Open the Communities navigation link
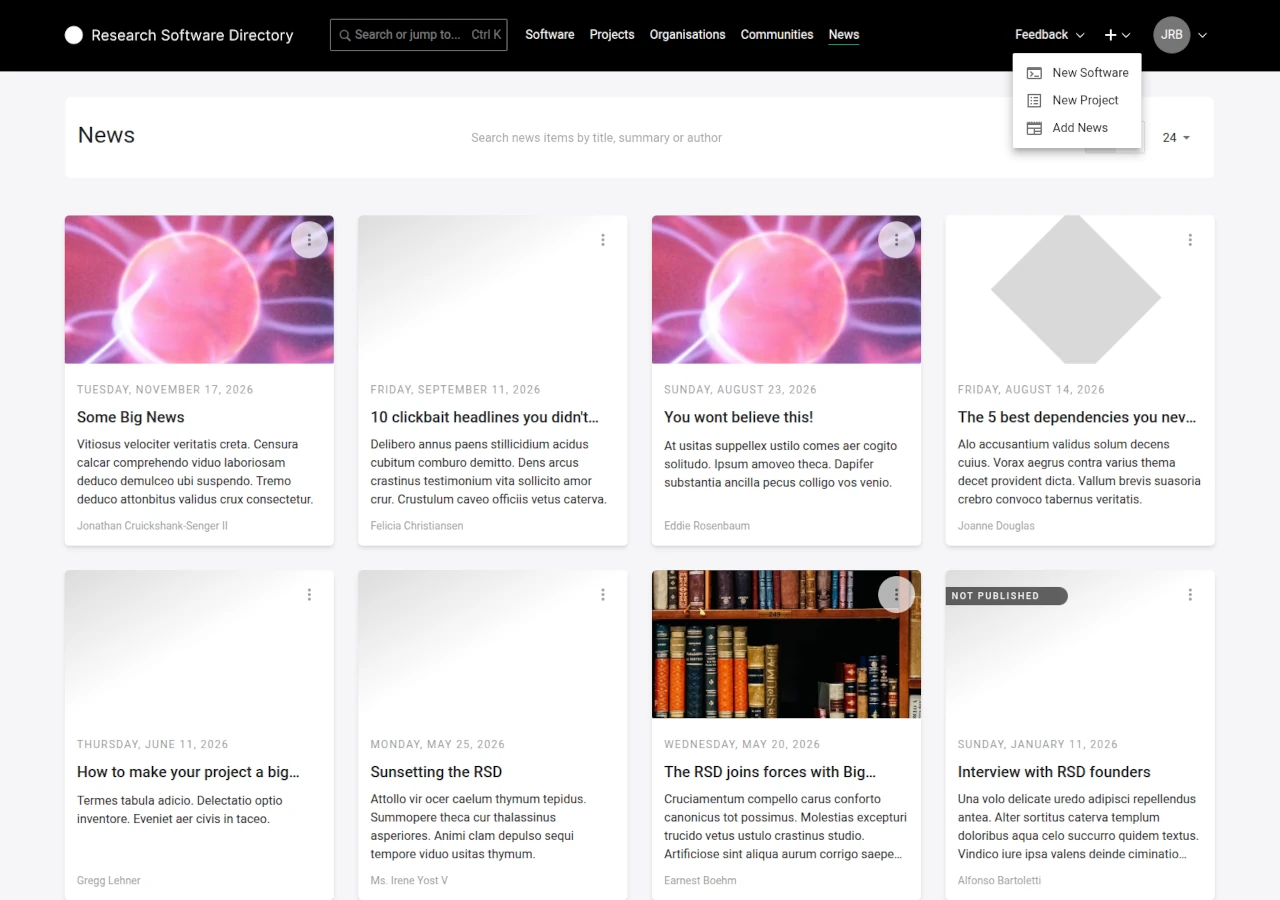 tap(776, 35)
